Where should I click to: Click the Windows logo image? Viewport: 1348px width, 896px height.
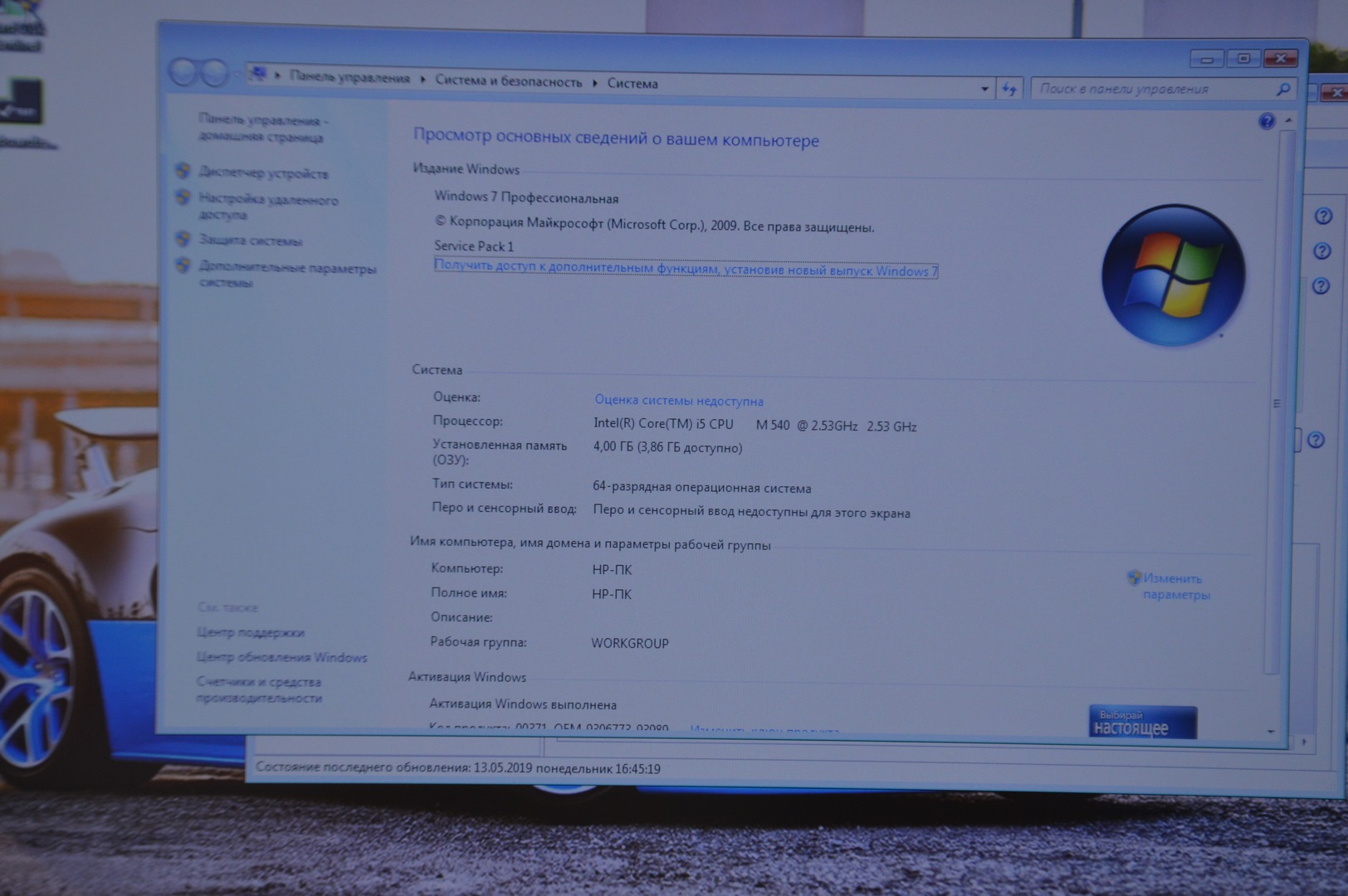1173,275
